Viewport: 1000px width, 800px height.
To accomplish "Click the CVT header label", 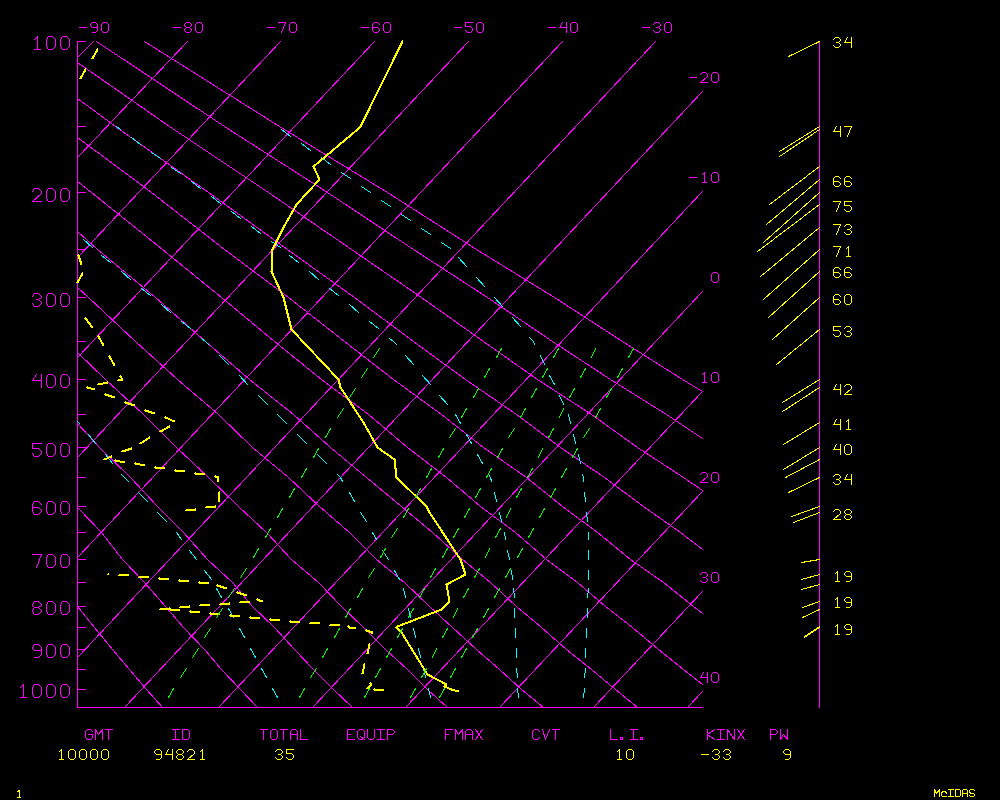I will [x=546, y=735].
